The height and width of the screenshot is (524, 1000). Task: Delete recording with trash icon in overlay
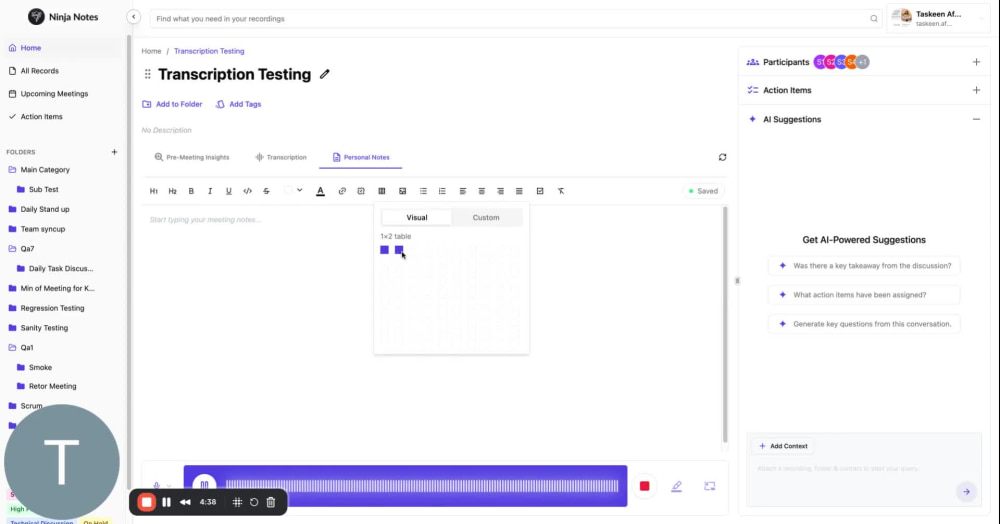[270, 502]
